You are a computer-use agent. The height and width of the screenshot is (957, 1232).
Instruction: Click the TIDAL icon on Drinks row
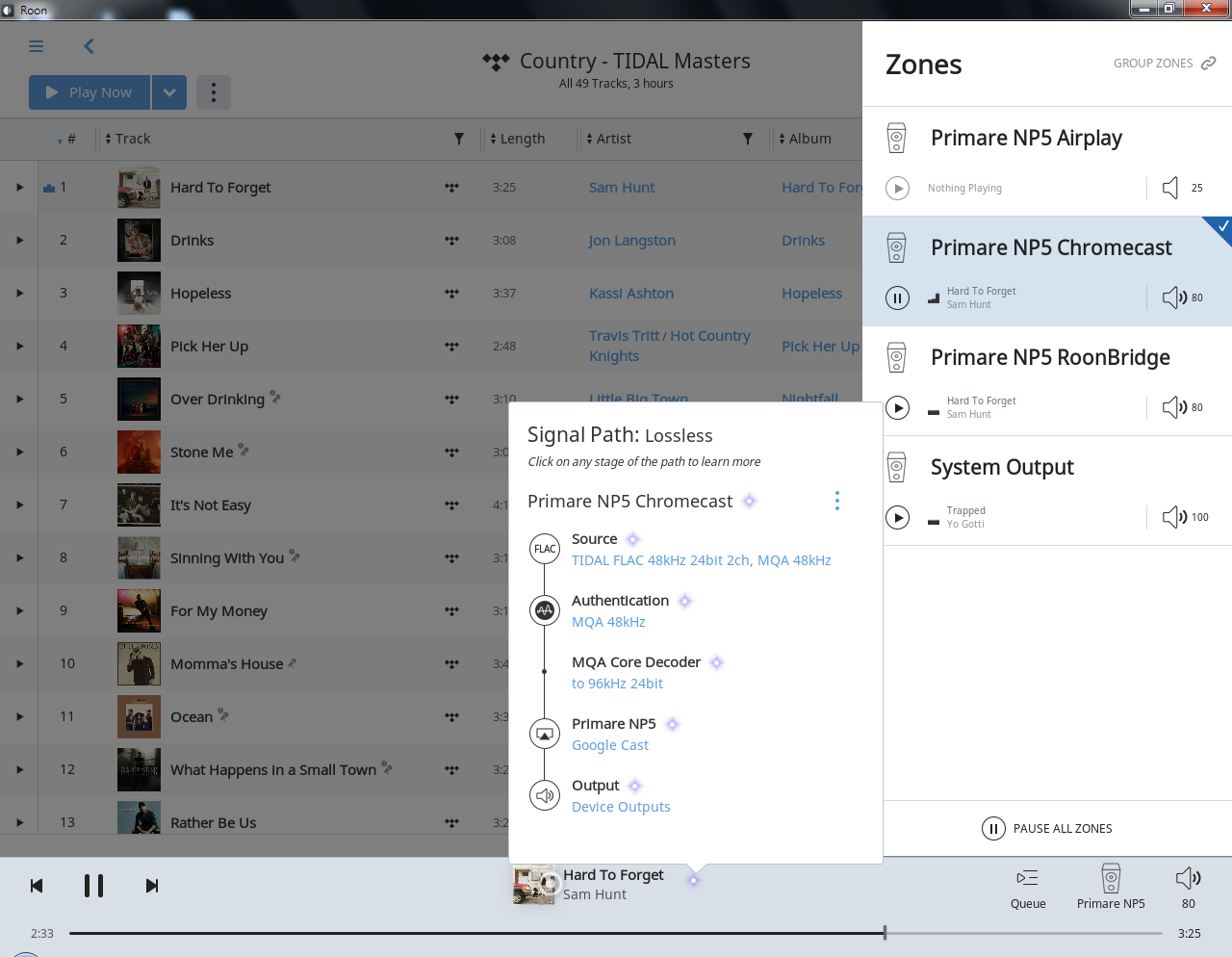(x=451, y=241)
